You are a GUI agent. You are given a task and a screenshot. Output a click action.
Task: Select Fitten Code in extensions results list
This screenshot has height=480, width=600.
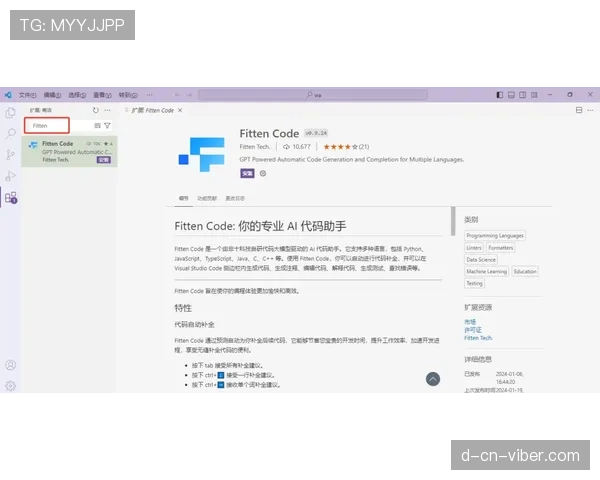click(x=69, y=152)
